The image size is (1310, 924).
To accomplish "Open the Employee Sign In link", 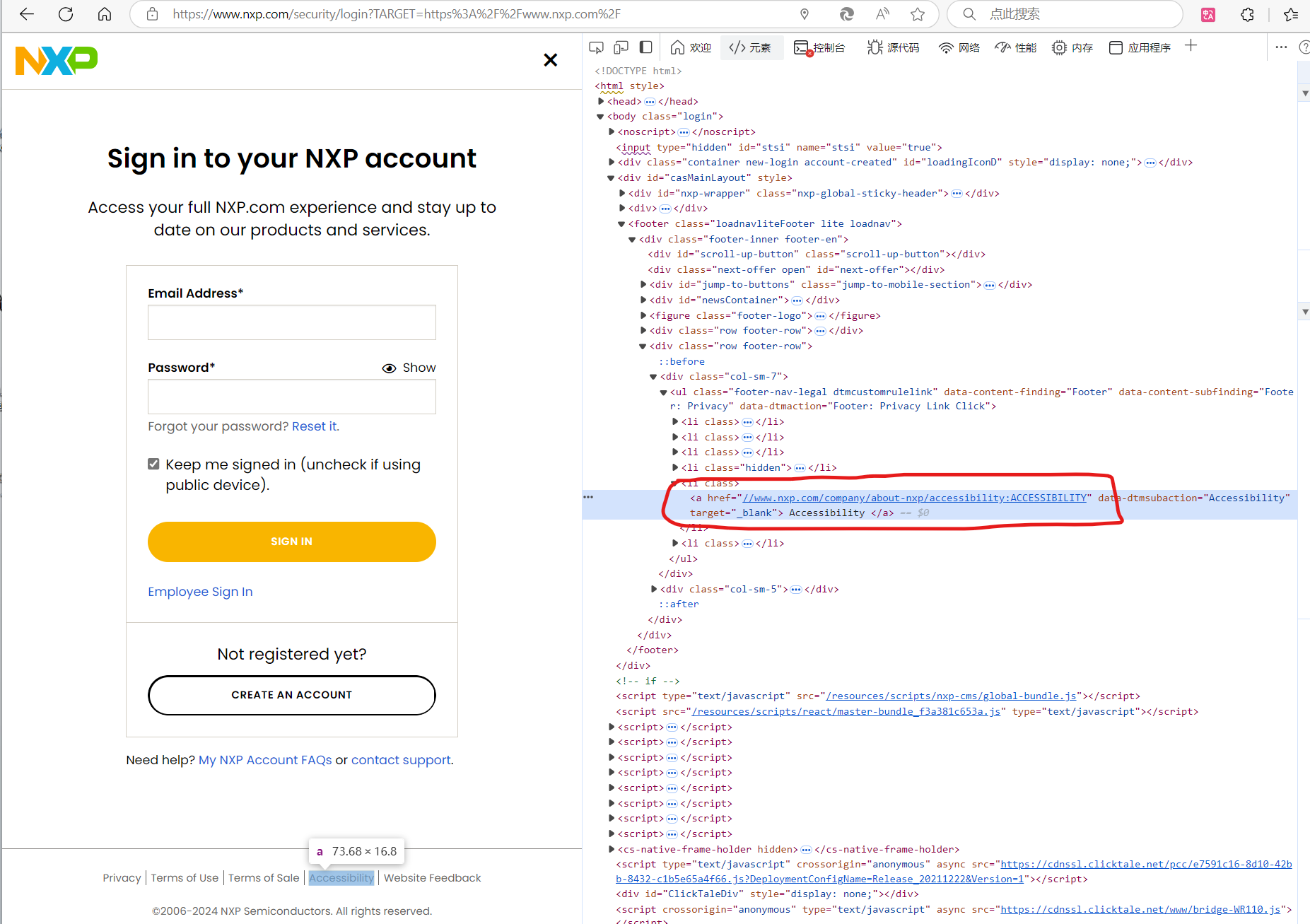I will (200, 592).
